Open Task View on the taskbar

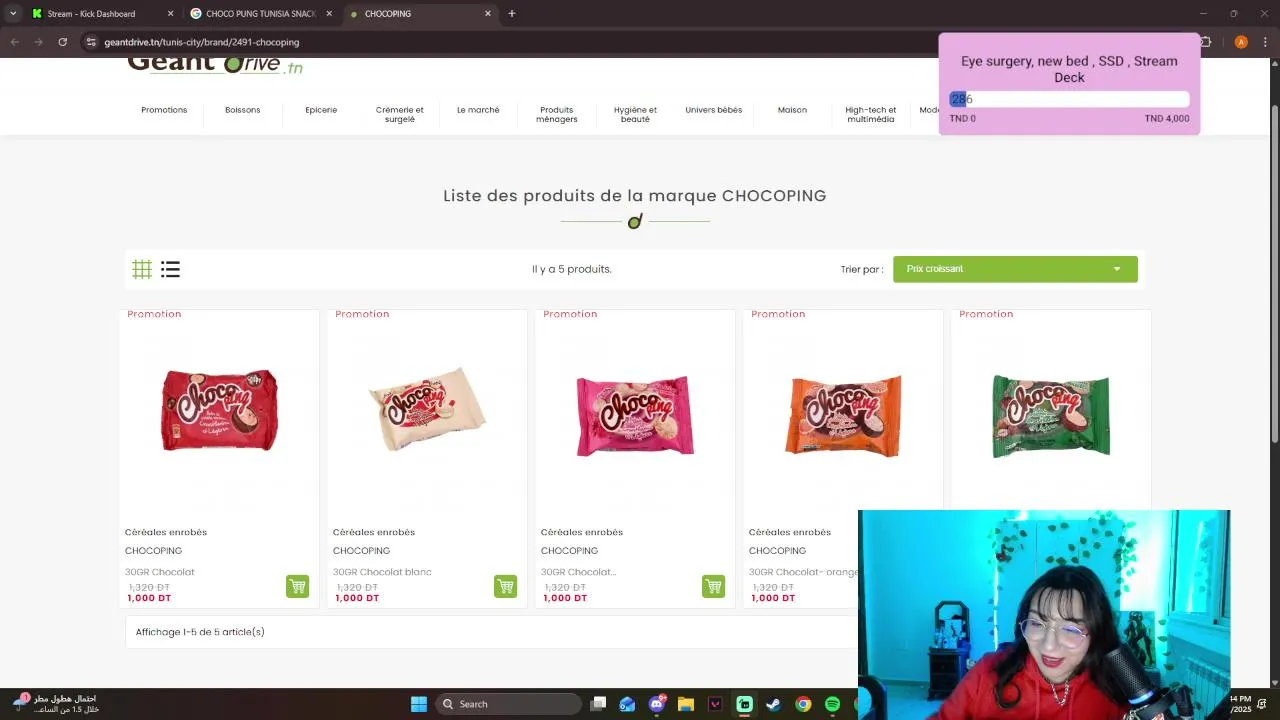click(x=598, y=704)
